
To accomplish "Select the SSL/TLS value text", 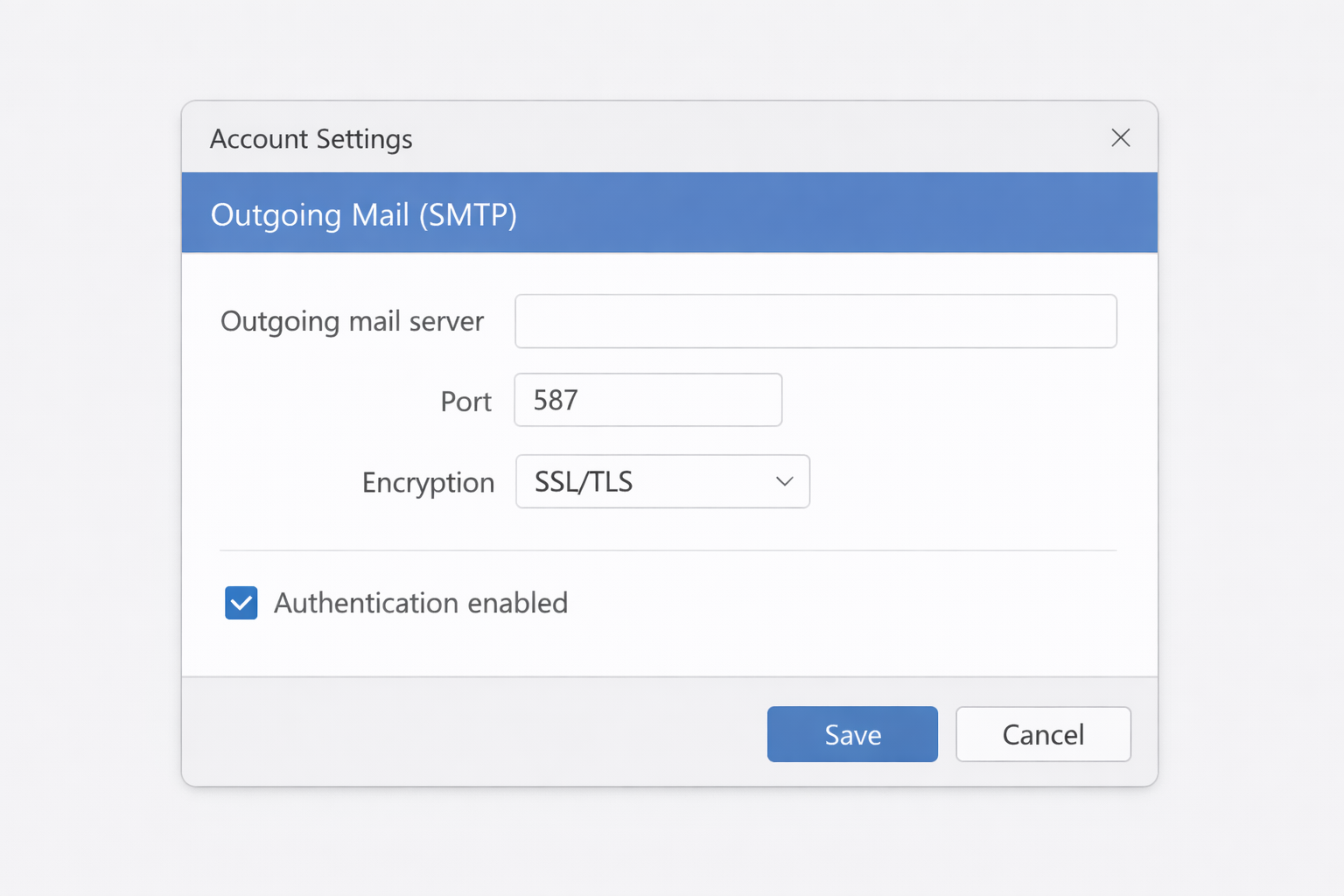I will coord(584,481).
